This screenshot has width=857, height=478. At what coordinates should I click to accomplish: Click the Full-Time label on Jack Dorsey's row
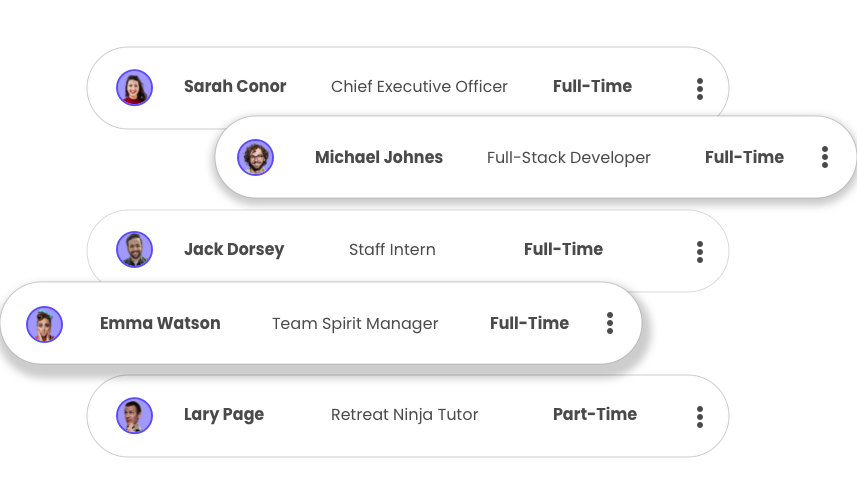click(x=563, y=249)
